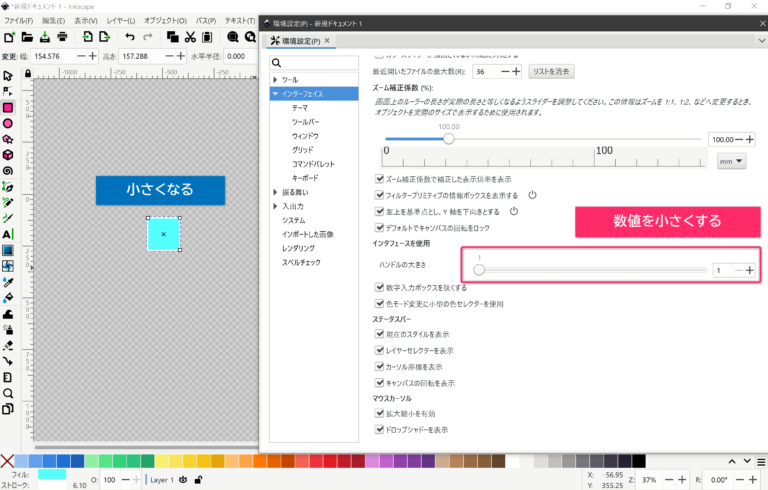
Task: Toggle the 数字入力ボックスを狭くする checkbox
Action: point(379,287)
